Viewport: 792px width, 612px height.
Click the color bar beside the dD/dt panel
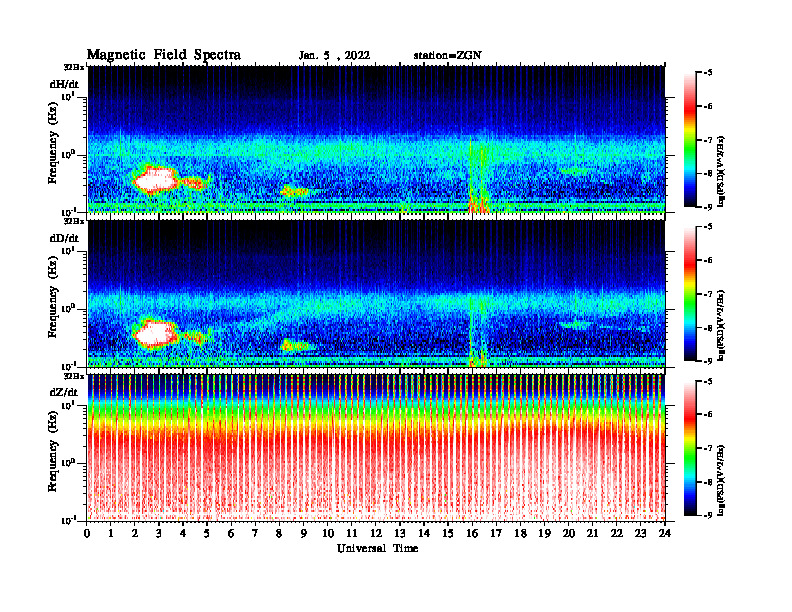[x=690, y=294]
